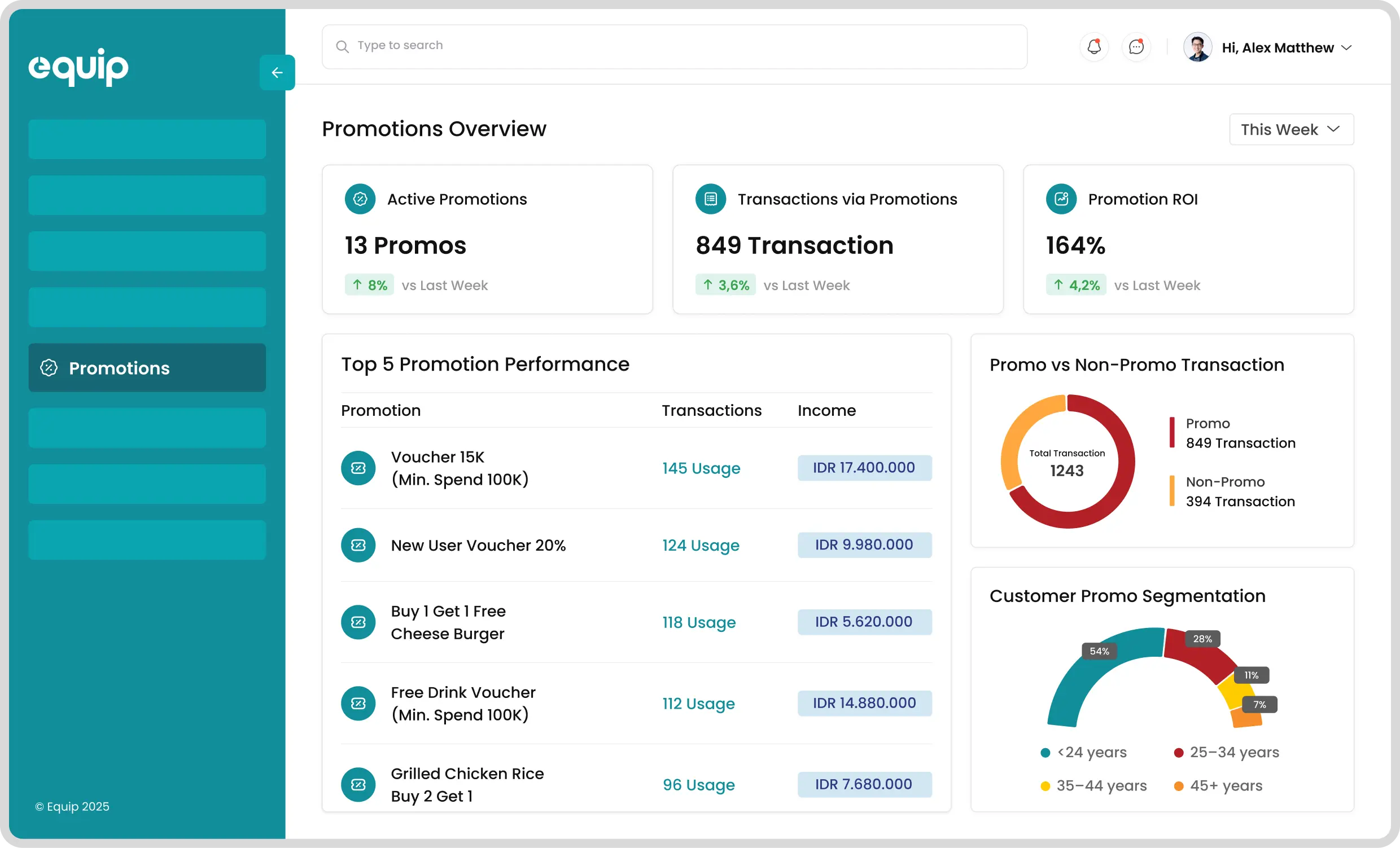Click the 145 Usage link
Screen dimensions: 1400x848
pos(701,468)
